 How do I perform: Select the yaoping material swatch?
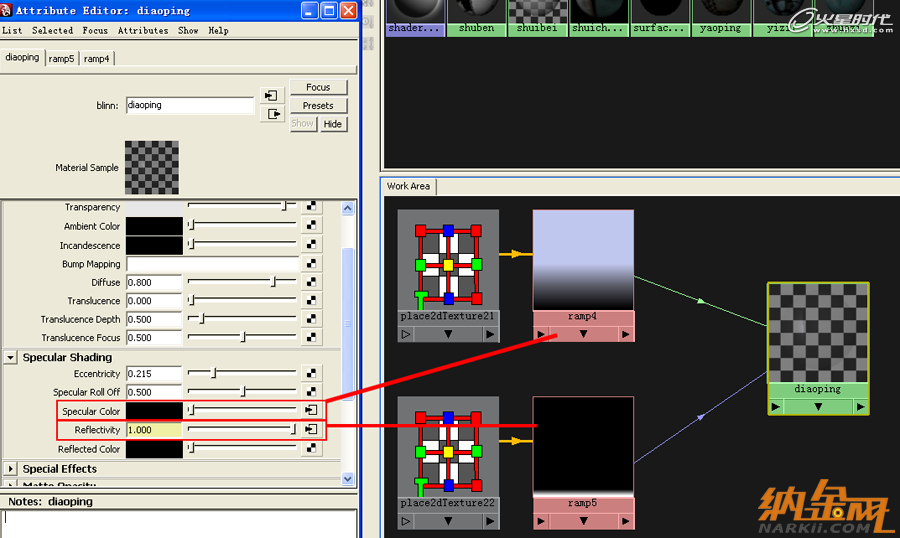coord(720,18)
